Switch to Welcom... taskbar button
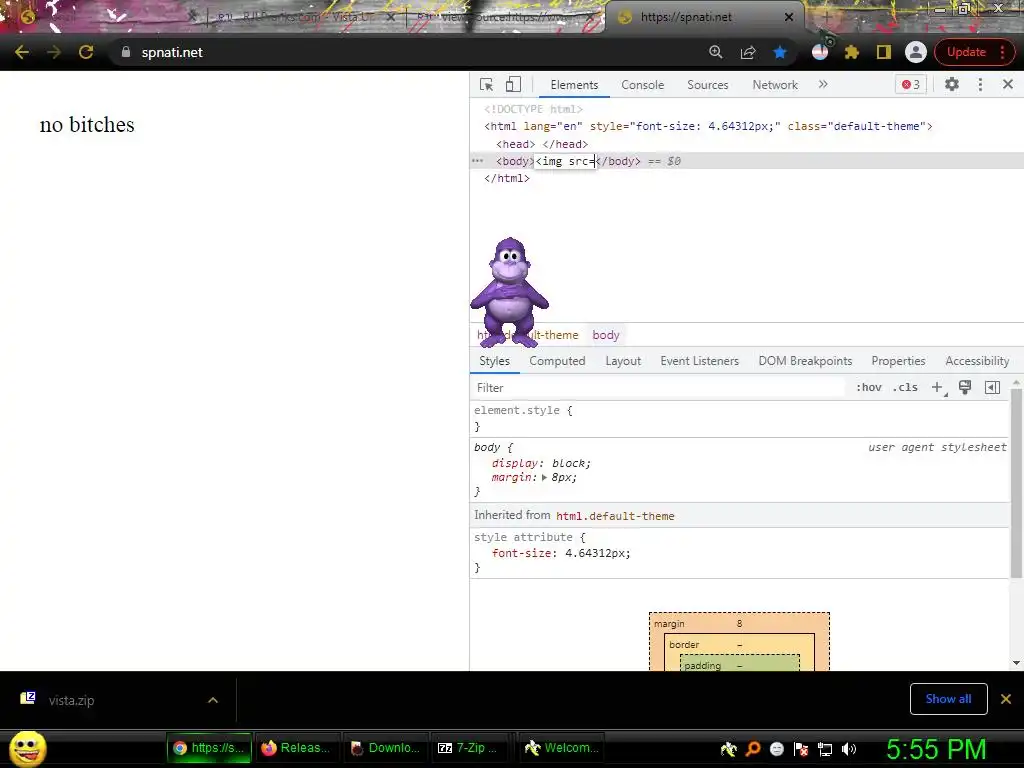This screenshot has height=768, width=1024. [562, 748]
